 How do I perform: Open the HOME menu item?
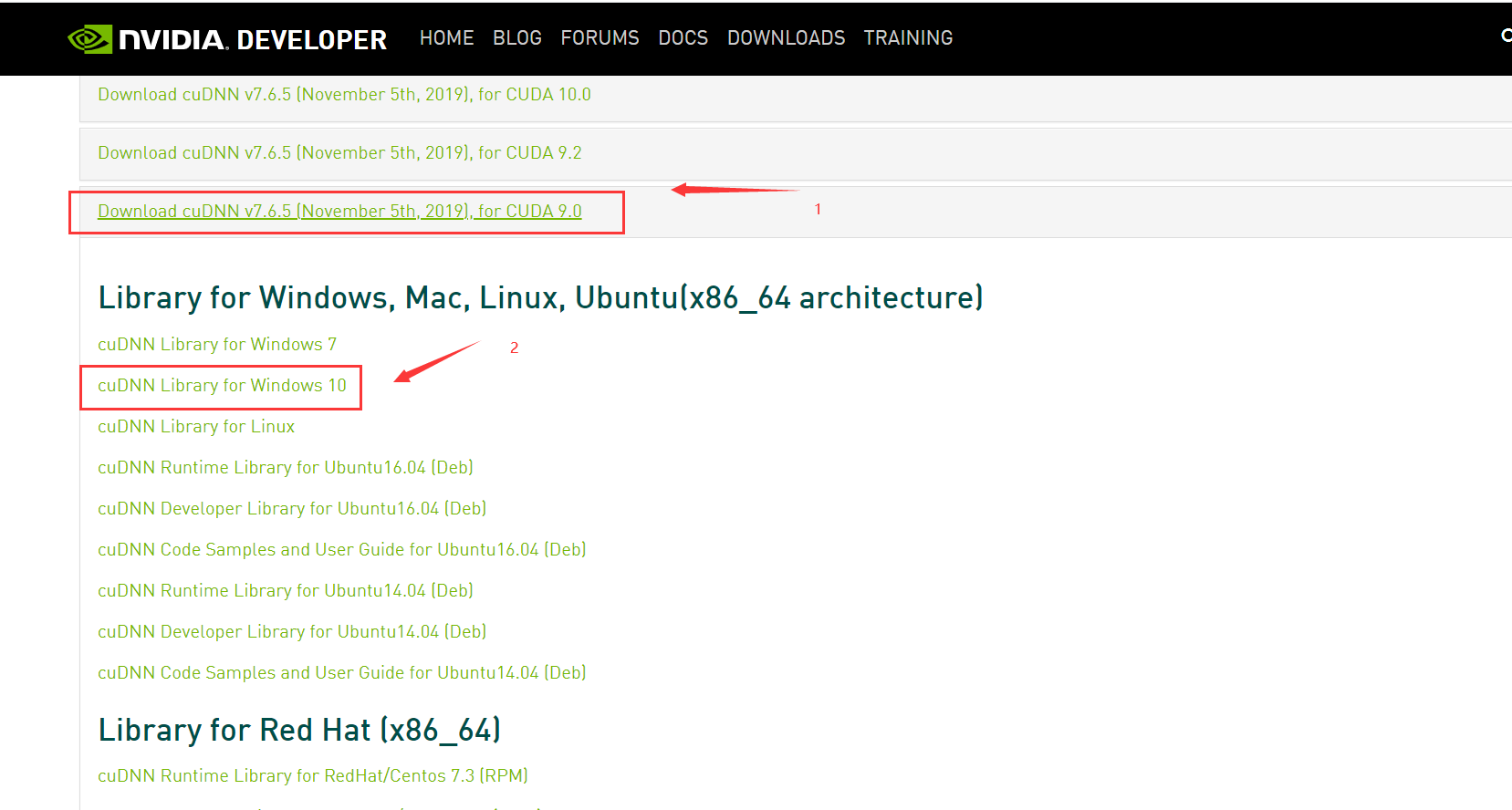click(x=447, y=38)
